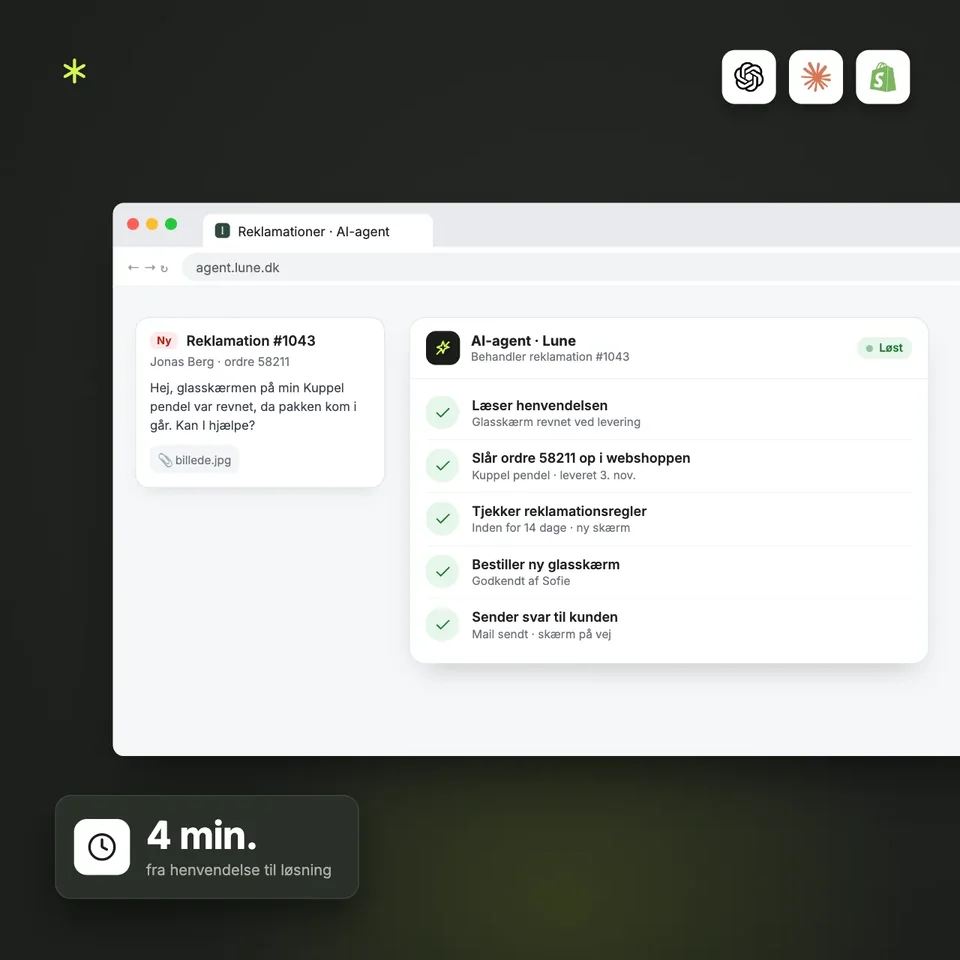Image resolution: width=960 pixels, height=960 pixels.
Task: Click the customer message about the glasskærm
Action: coord(253,407)
